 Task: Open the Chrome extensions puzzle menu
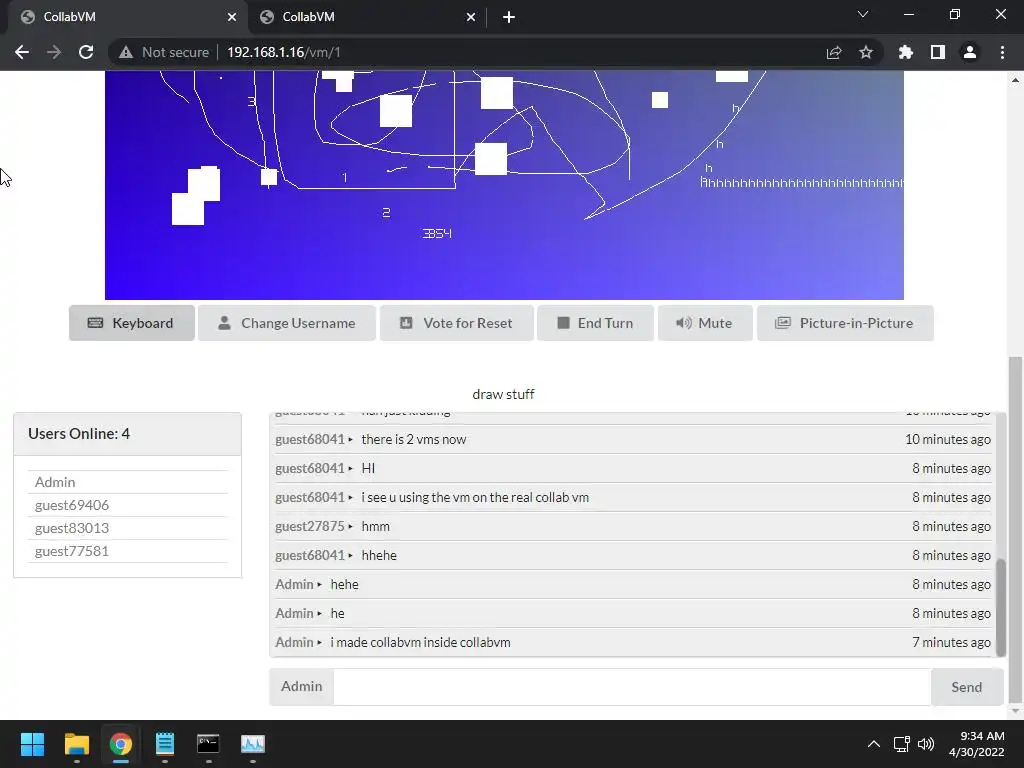[905, 52]
